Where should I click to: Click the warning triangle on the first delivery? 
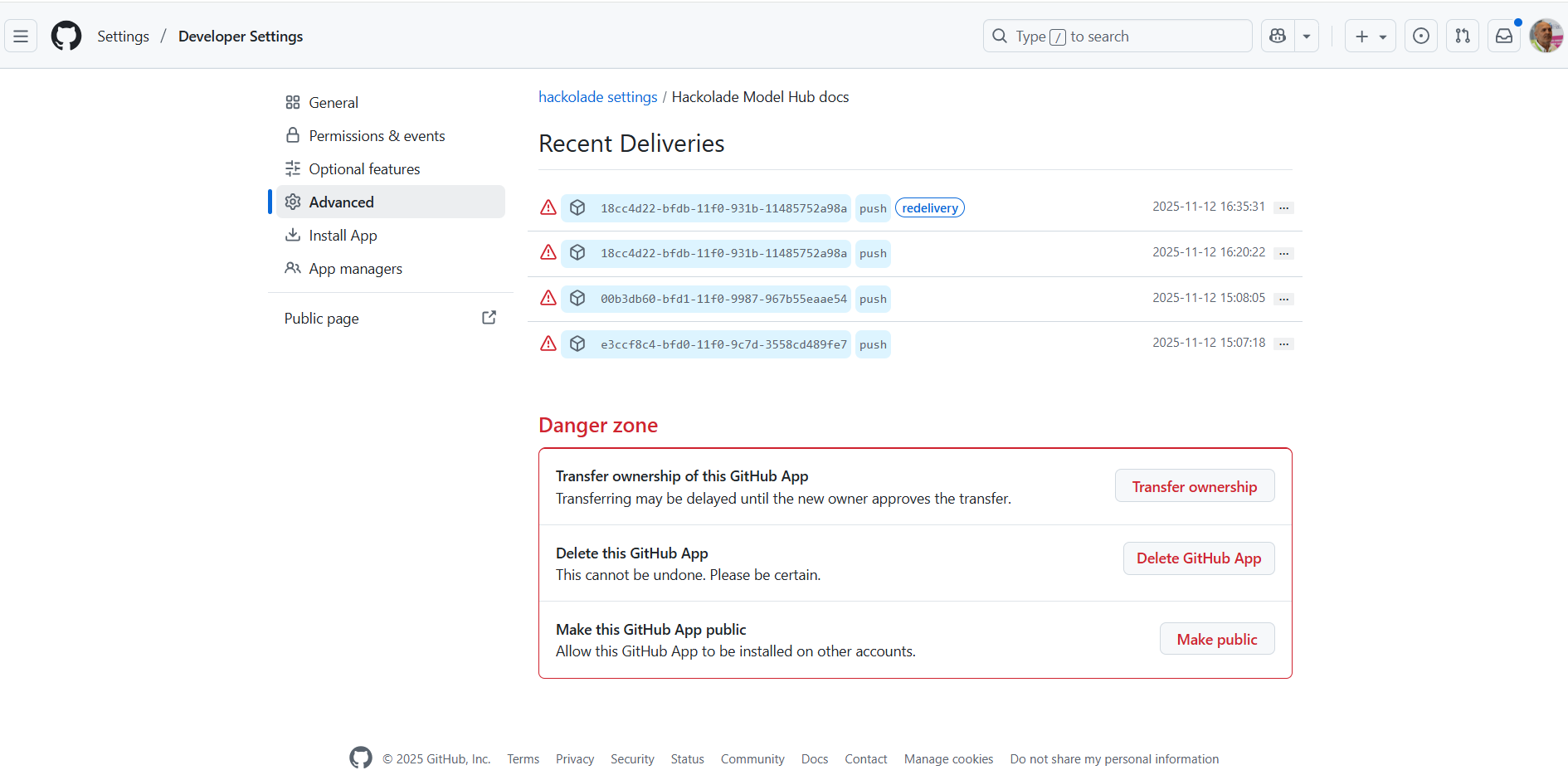coord(548,207)
